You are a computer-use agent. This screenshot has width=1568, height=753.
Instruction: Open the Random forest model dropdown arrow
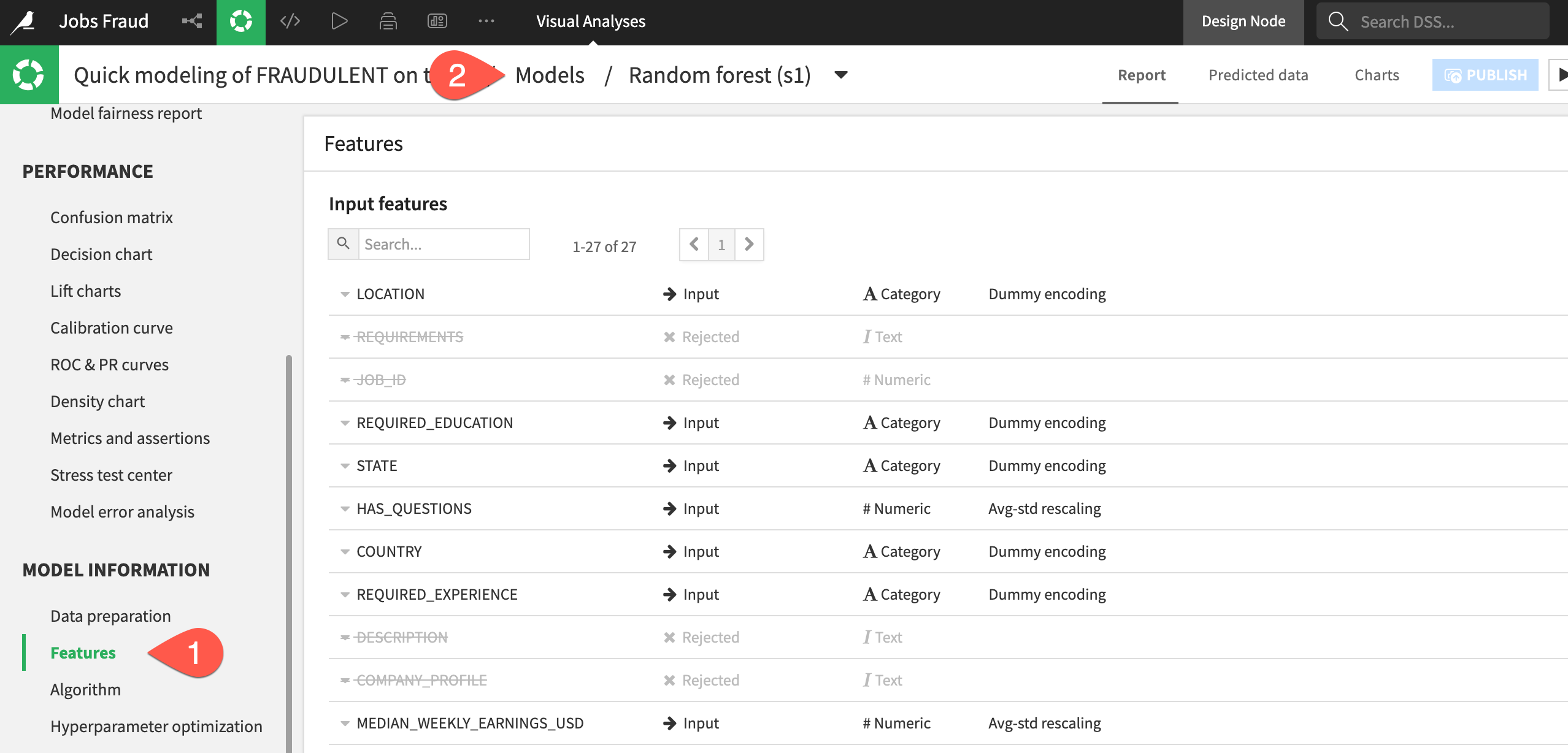click(x=841, y=75)
